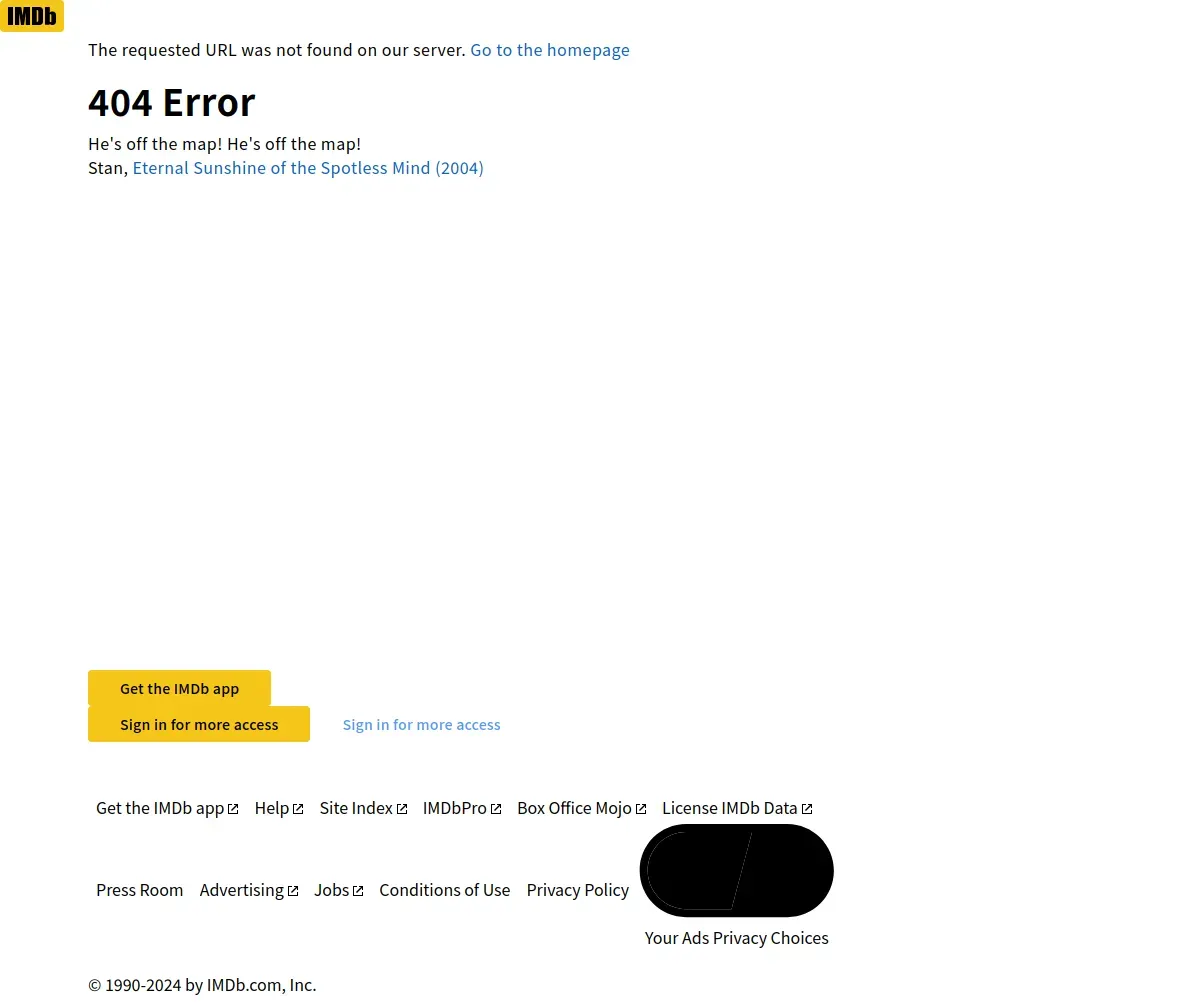Open the Press Room link
1200x1003 pixels.
[x=140, y=890]
